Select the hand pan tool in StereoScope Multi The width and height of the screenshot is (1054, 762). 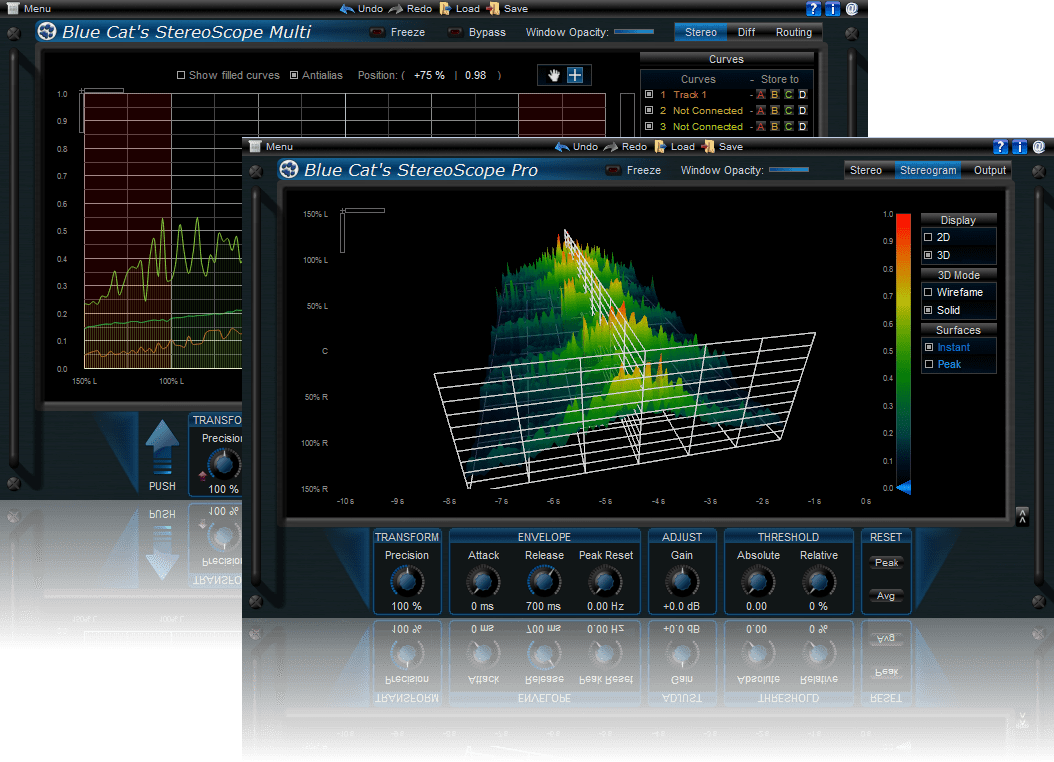coord(552,74)
